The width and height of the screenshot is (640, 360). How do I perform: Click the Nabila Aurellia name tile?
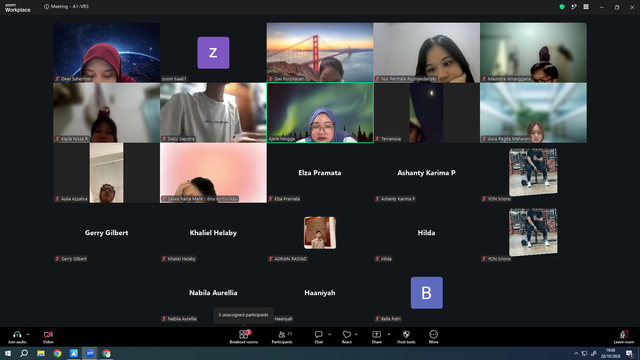pos(213,293)
